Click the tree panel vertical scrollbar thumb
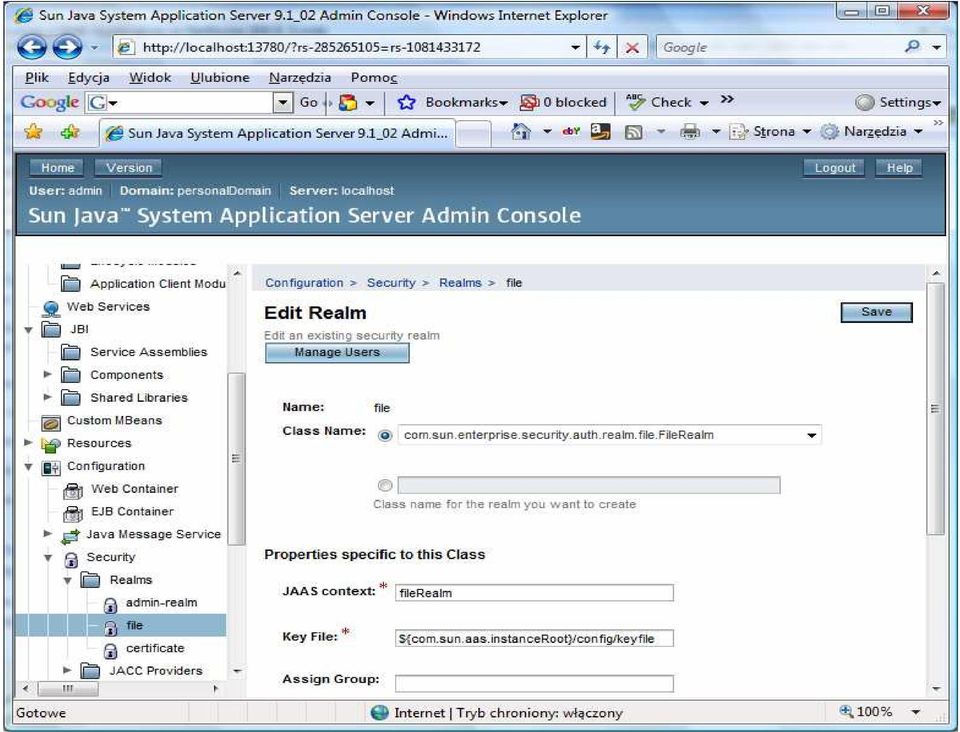This screenshot has height=732, width=960. (236, 458)
